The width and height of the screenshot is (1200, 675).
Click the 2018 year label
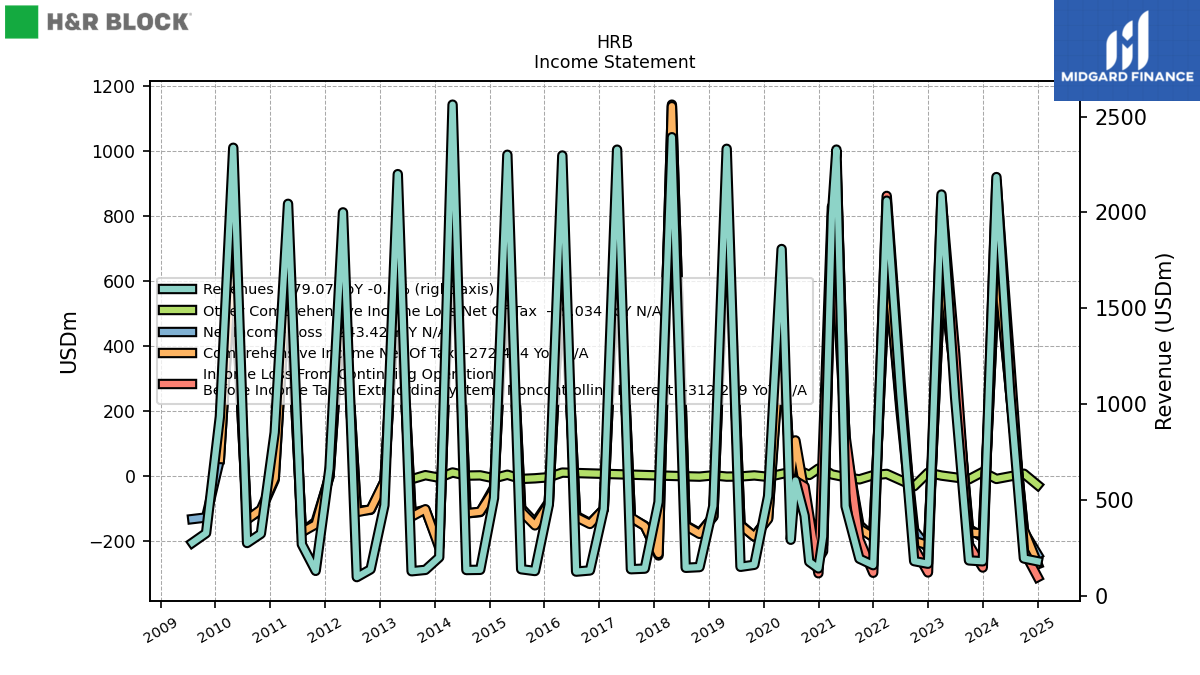coord(653,629)
